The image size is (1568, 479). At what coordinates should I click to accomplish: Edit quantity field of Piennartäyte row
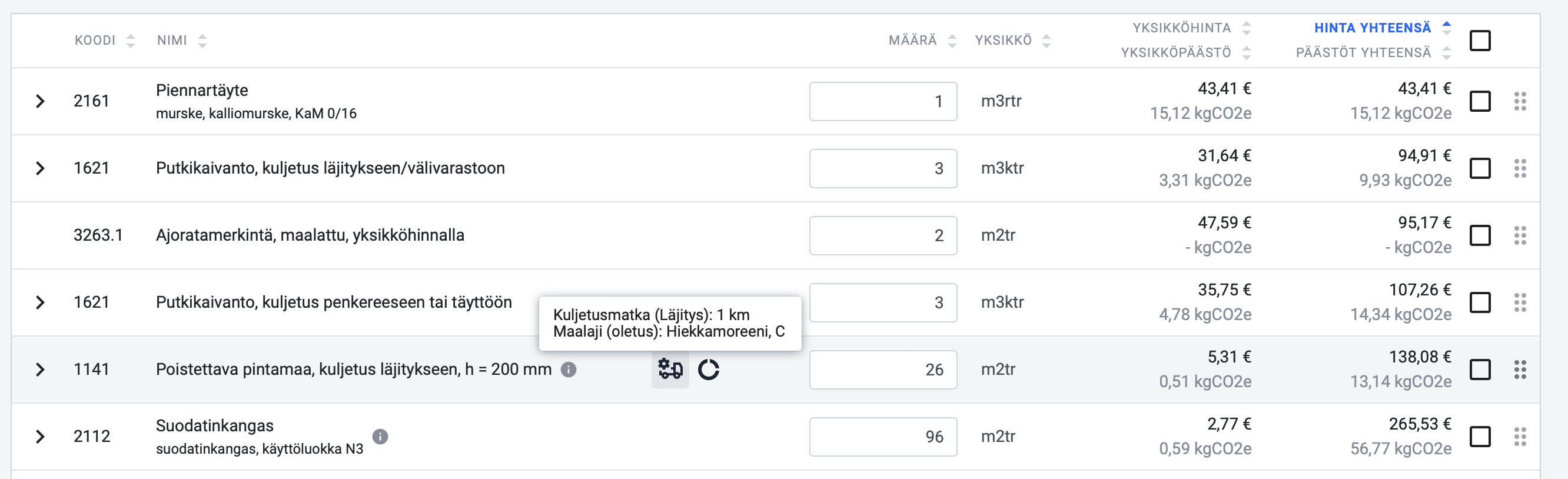(x=883, y=101)
